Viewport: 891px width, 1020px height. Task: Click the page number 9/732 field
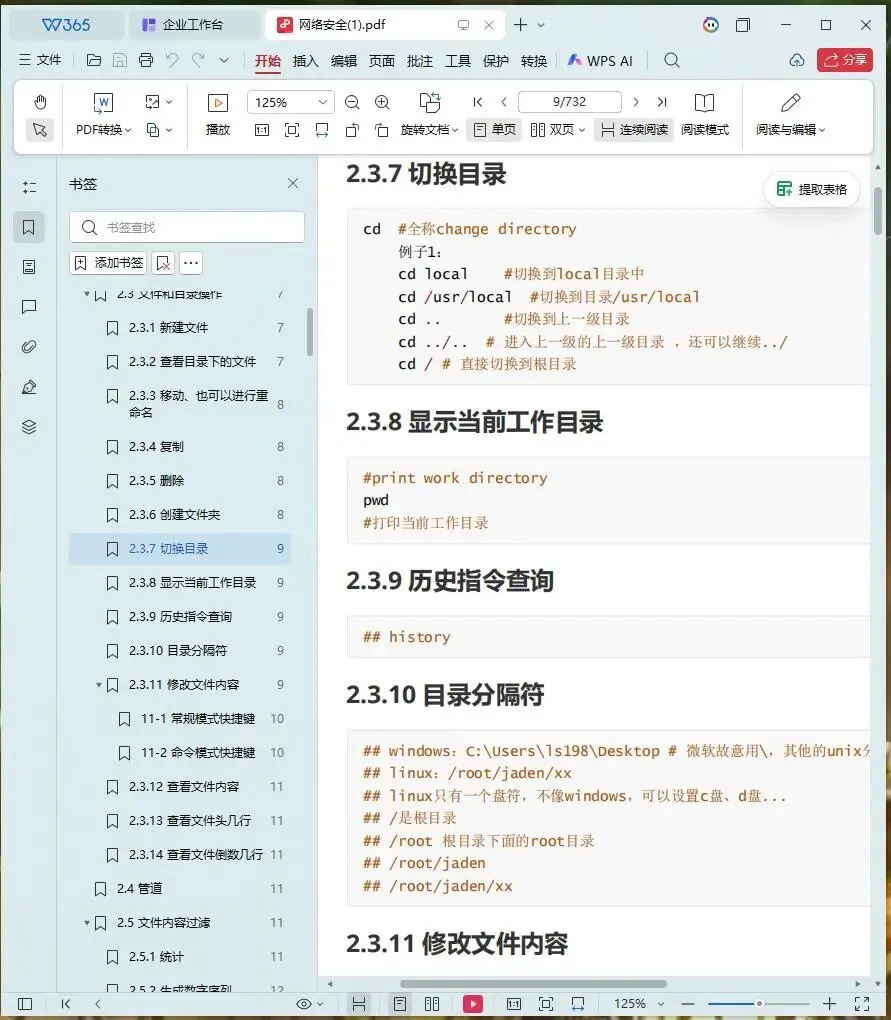tap(570, 102)
